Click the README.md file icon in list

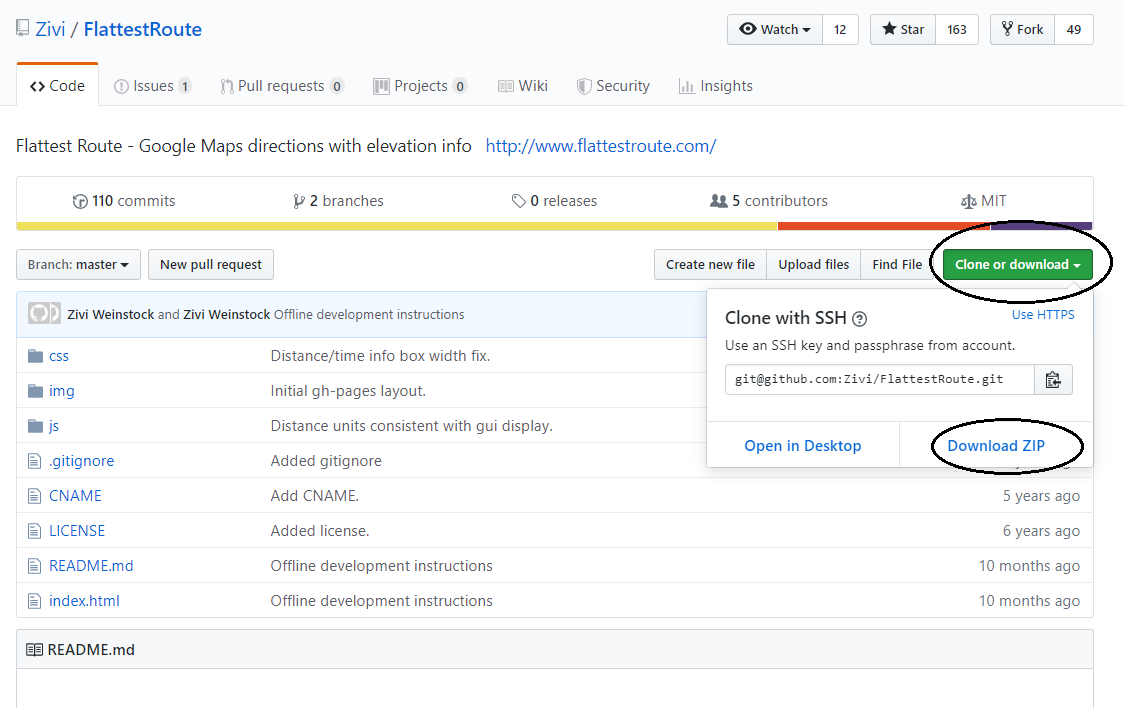(34, 566)
